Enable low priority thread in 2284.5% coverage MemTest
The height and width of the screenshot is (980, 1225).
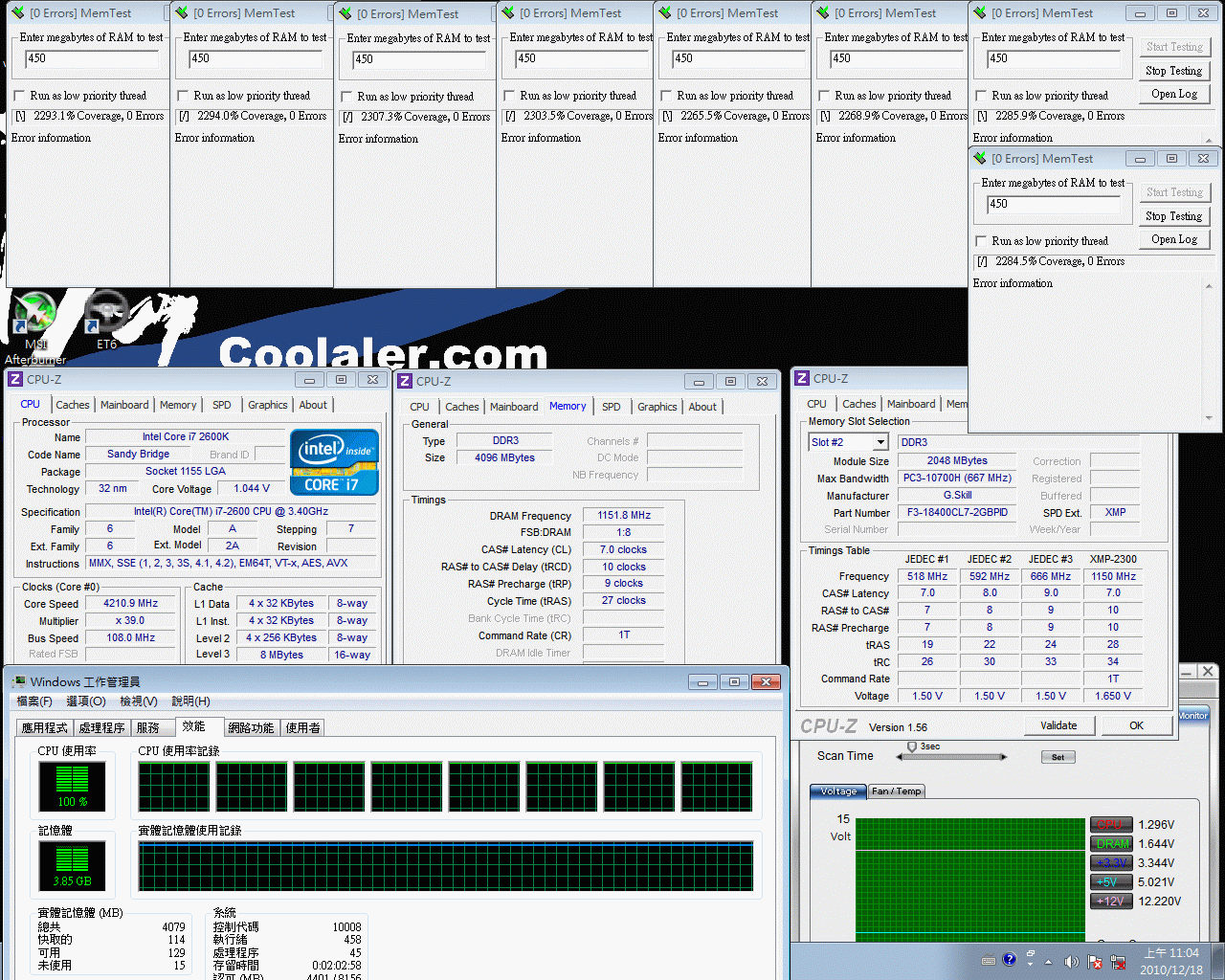981,241
